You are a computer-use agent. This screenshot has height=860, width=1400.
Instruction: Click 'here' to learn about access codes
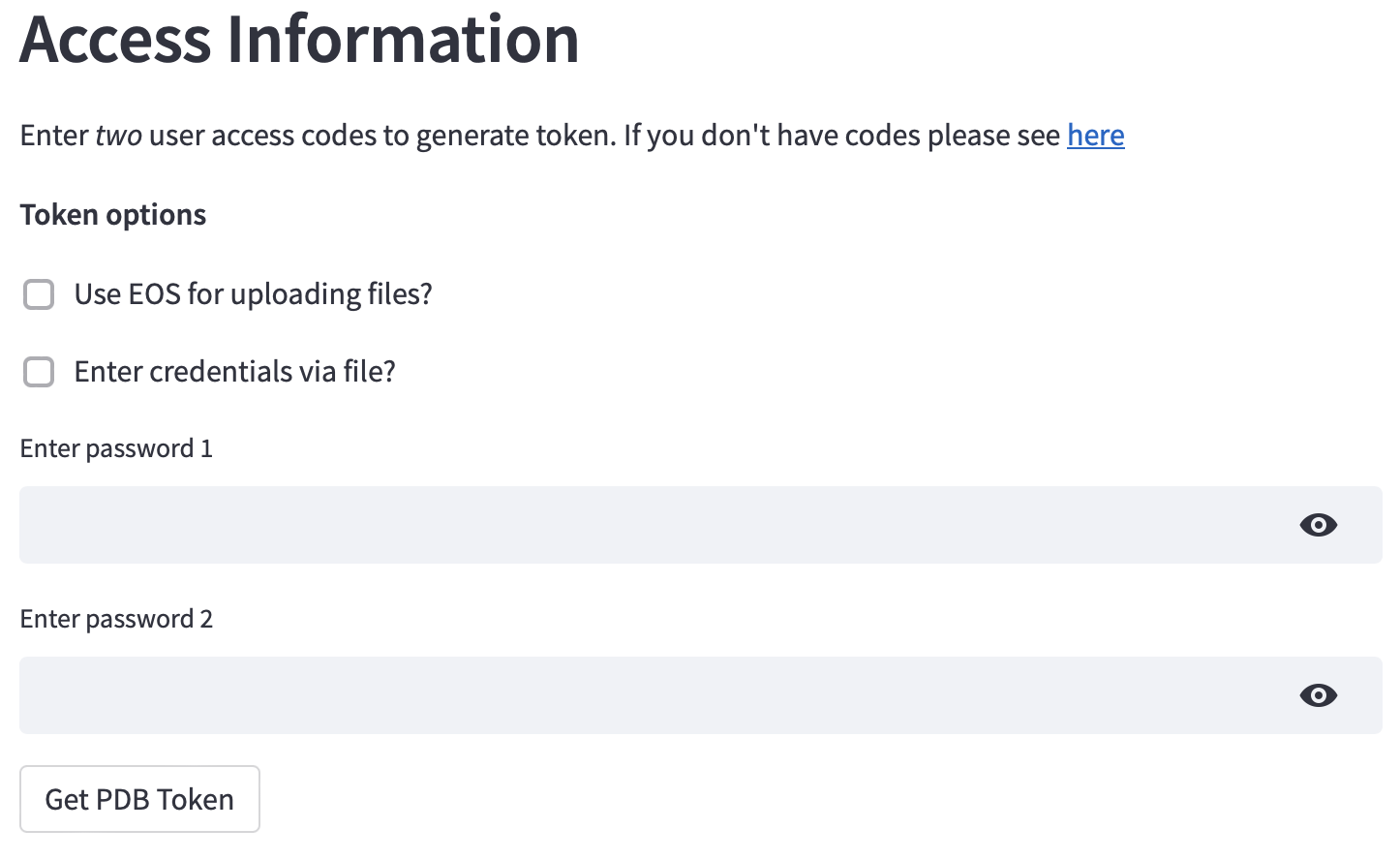tap(1095, 136)
